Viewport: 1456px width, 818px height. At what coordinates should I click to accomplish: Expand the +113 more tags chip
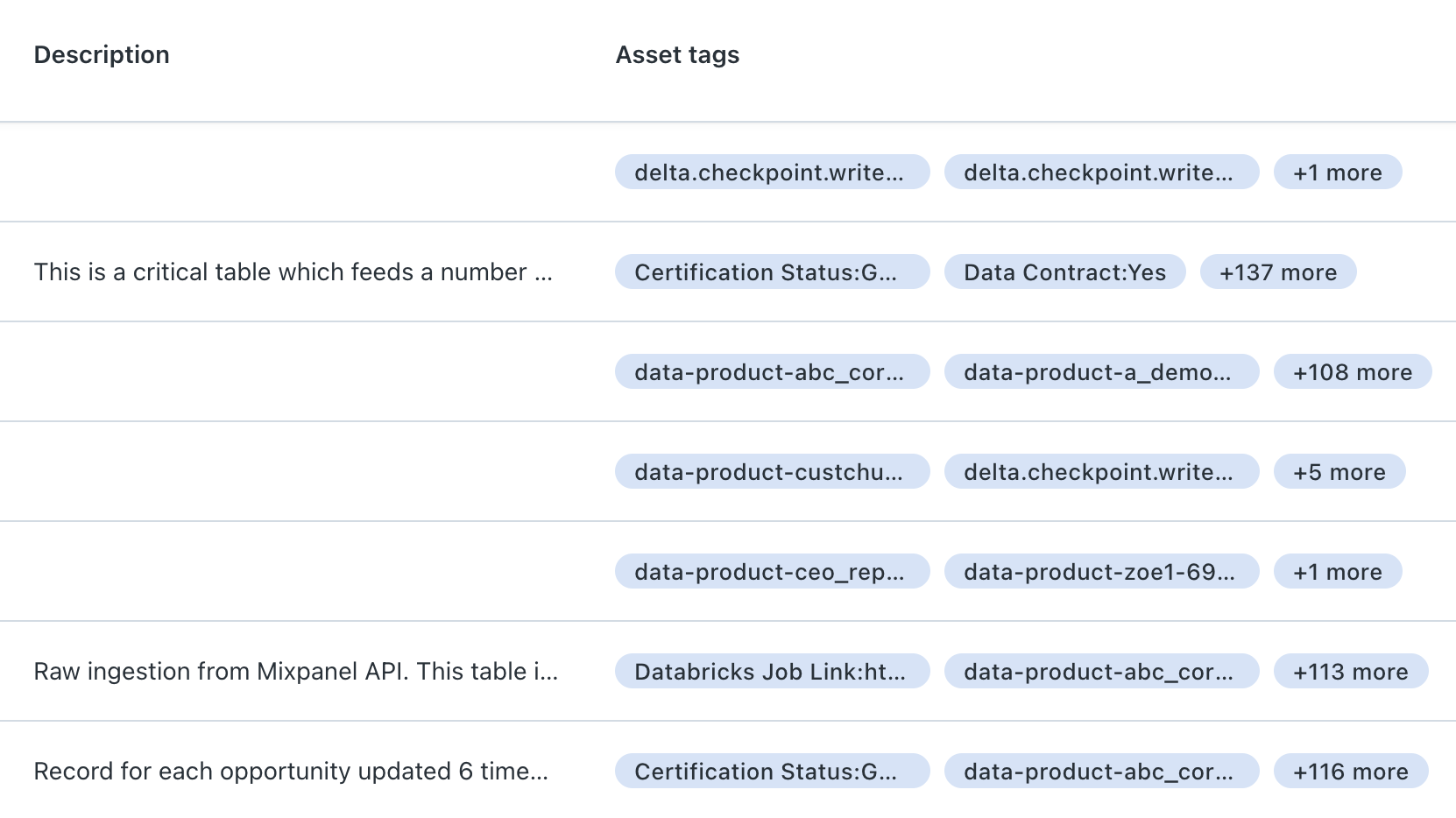coord(1350,672)
